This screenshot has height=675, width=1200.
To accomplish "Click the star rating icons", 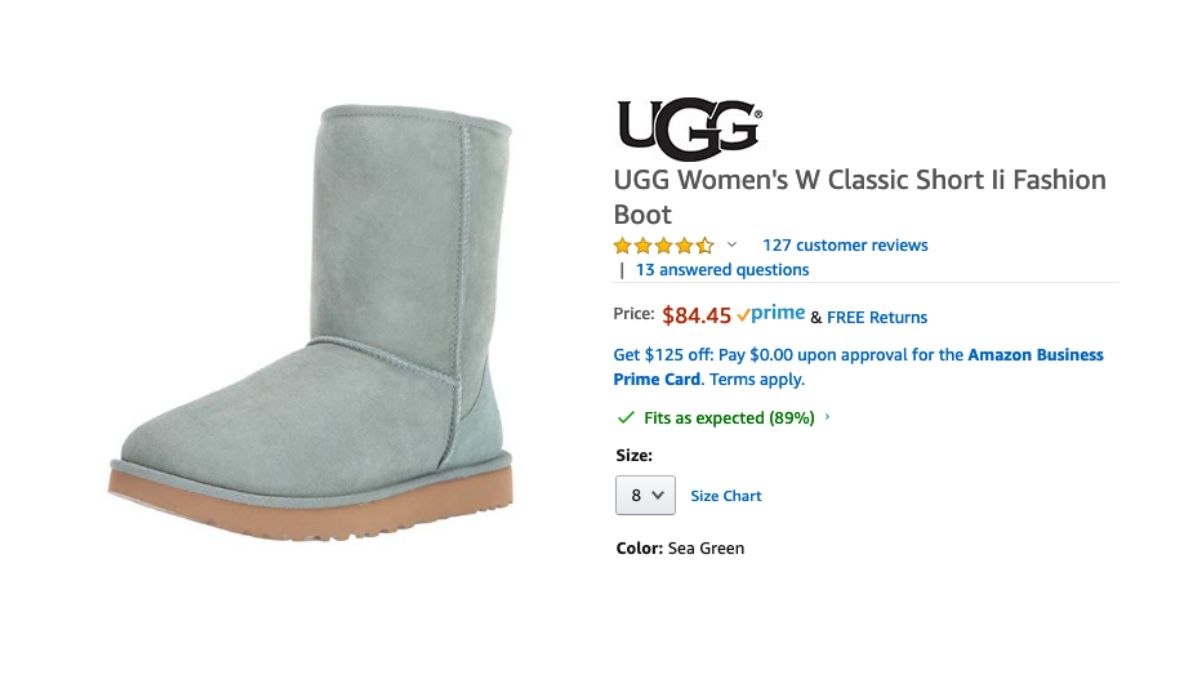I will click(x=664, y=245).
